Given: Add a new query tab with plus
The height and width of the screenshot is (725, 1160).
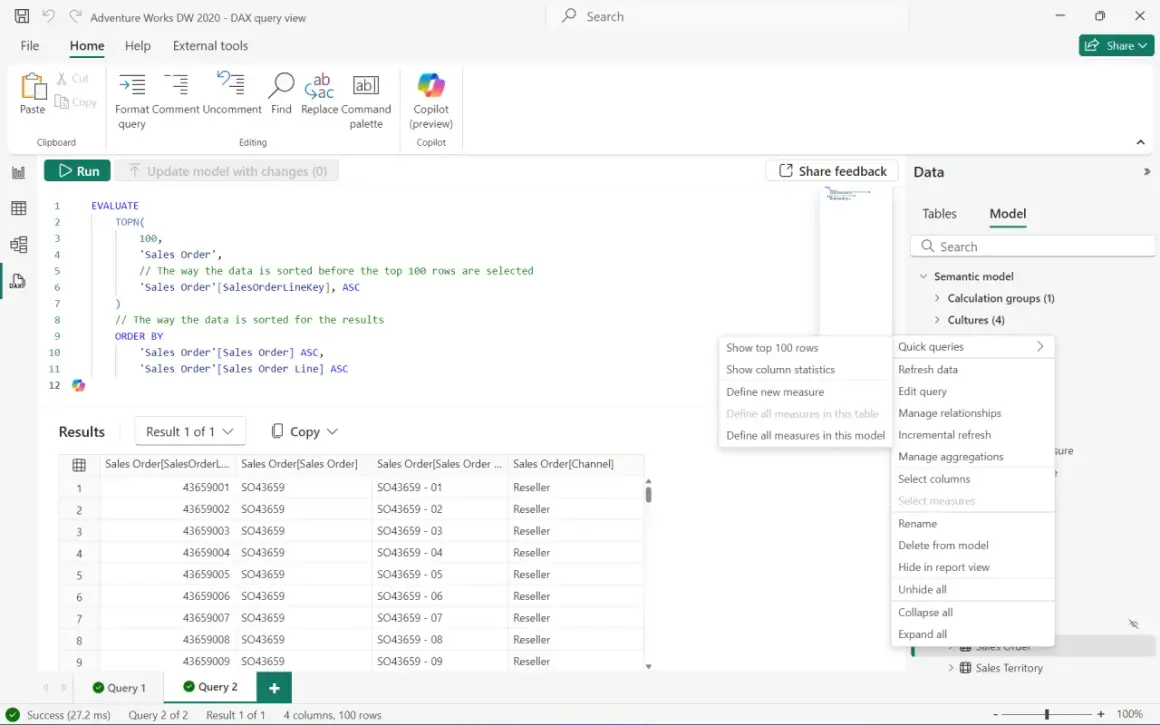Looking at the screenshot, I should (274, 688).
